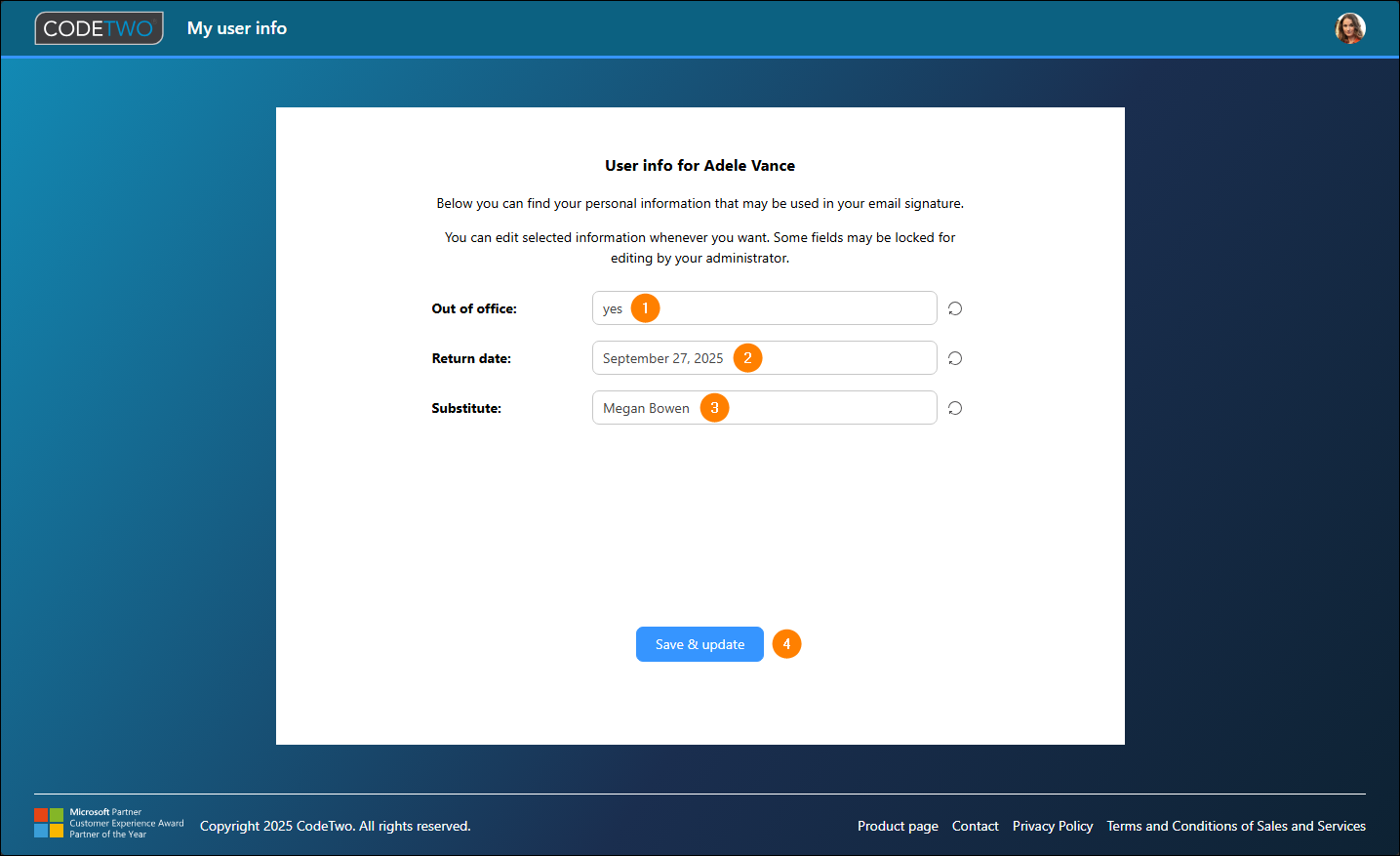Click orange step marker number 2

tap(747, 358)
